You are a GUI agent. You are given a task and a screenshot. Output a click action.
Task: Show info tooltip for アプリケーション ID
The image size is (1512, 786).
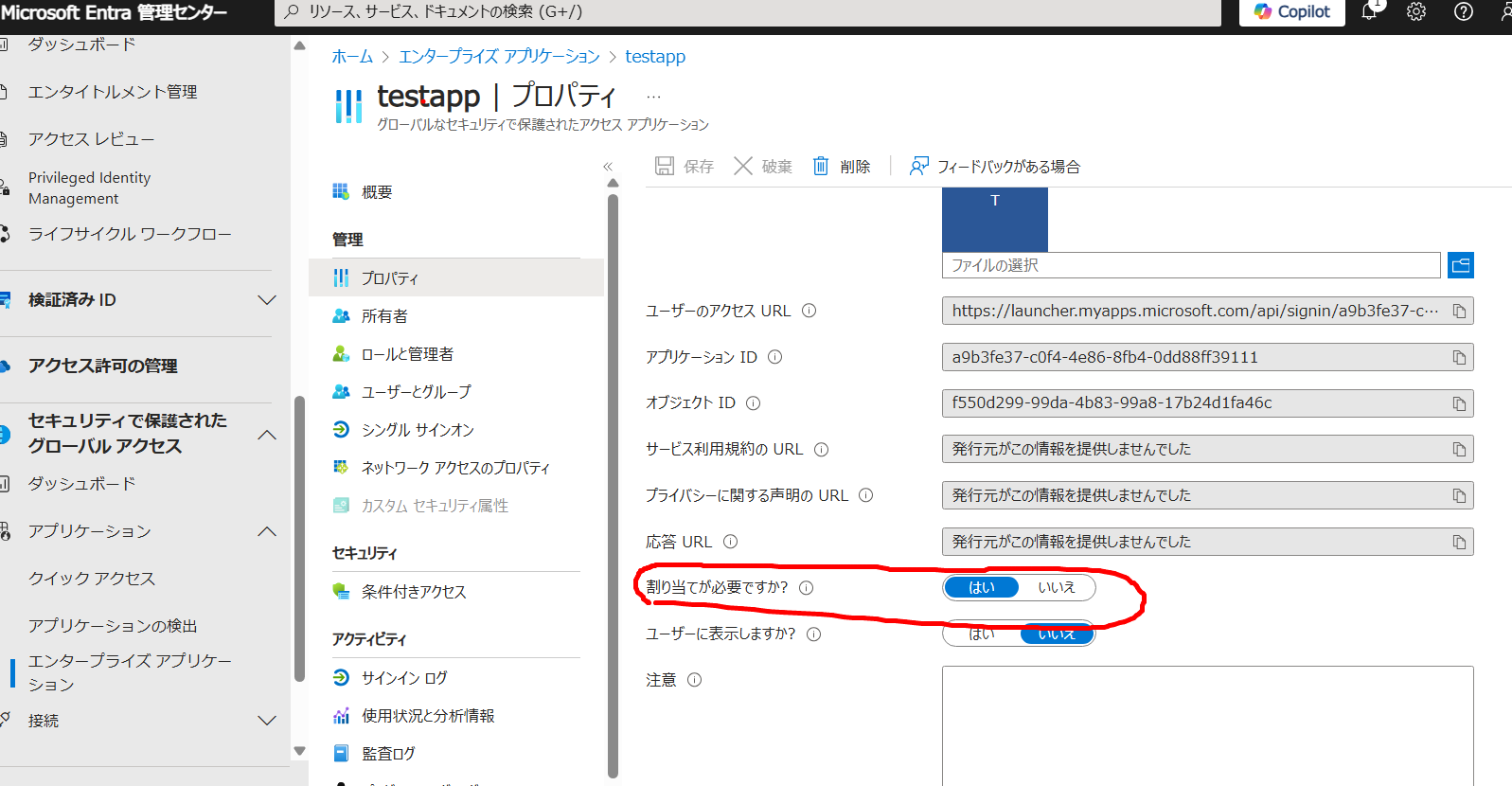pyautogui.click(x=775, y=357)
